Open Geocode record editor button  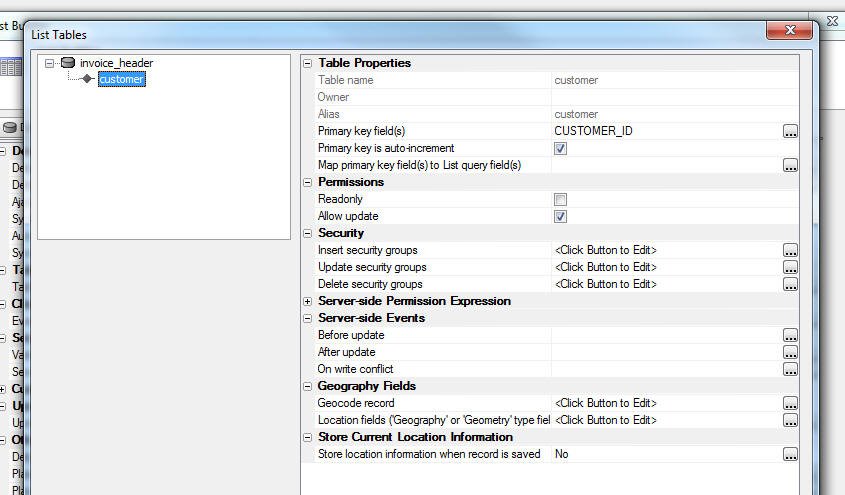coord(790,403)
